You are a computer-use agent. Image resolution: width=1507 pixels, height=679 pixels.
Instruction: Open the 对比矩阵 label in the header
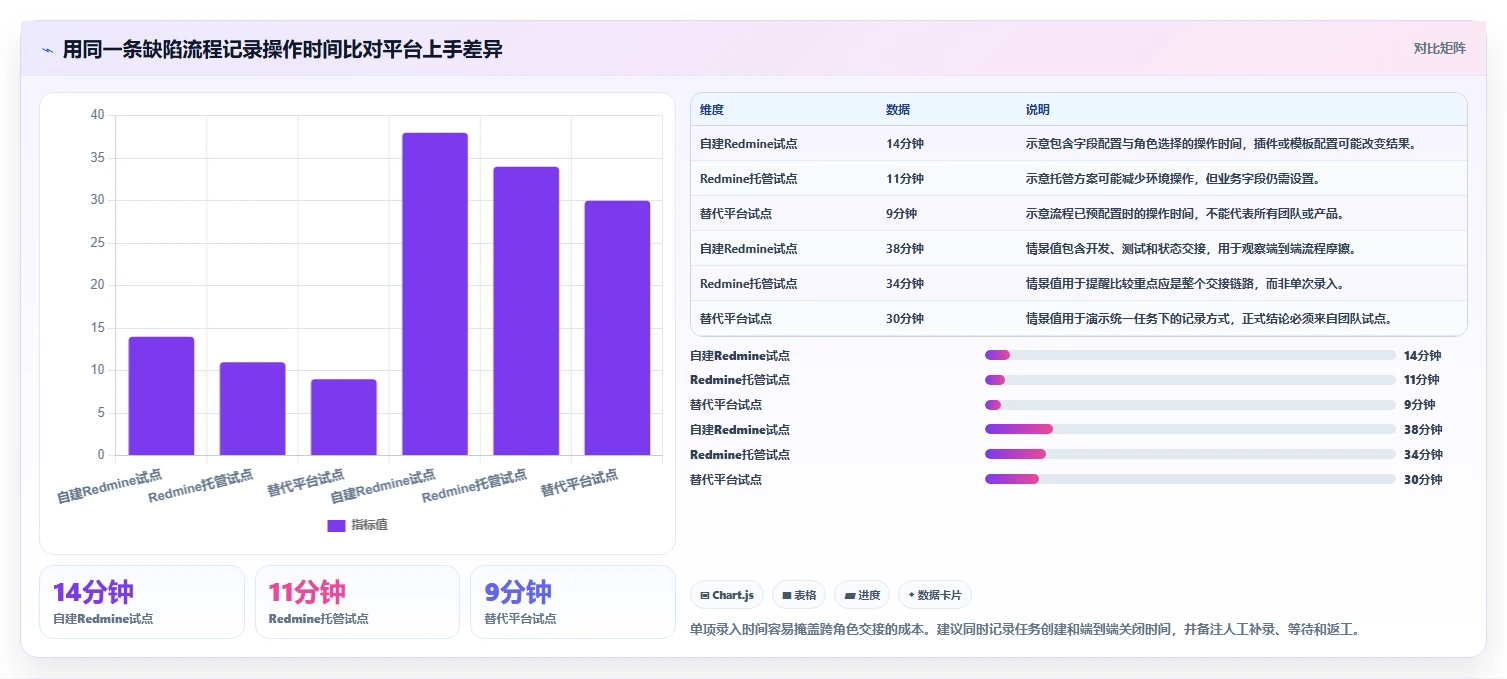click(1440, 48)
